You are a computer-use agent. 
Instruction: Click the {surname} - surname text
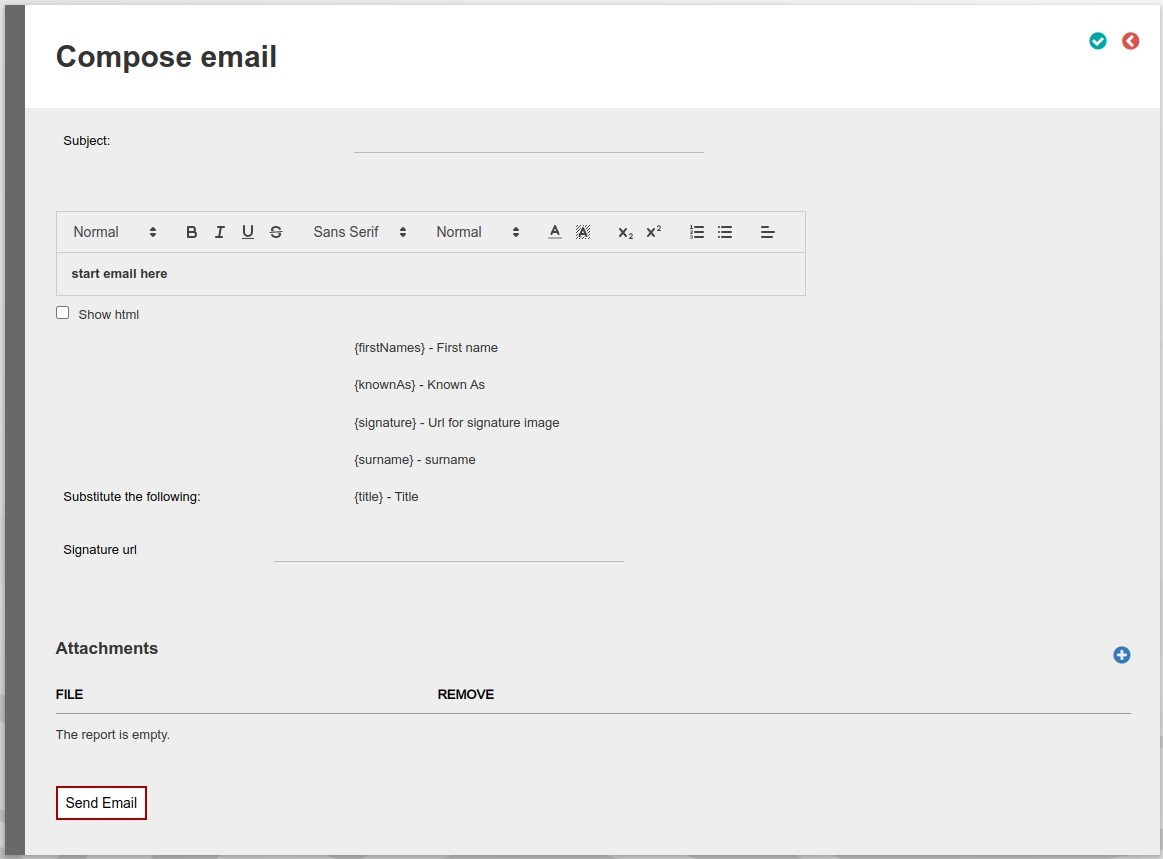tap(415, 460)
